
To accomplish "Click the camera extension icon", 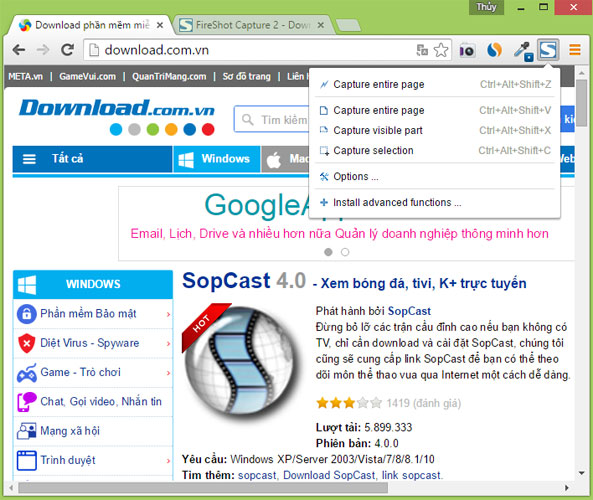I will click(467, 50).
